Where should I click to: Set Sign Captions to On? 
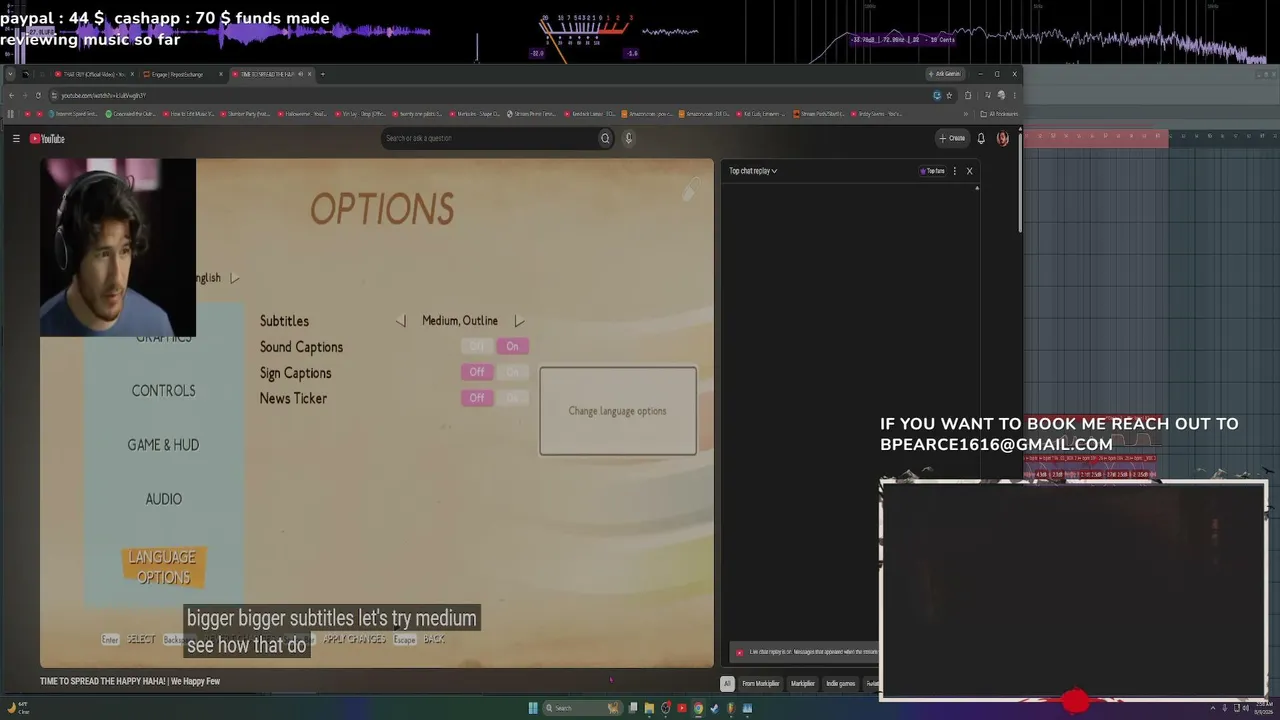tap(512, 372)
